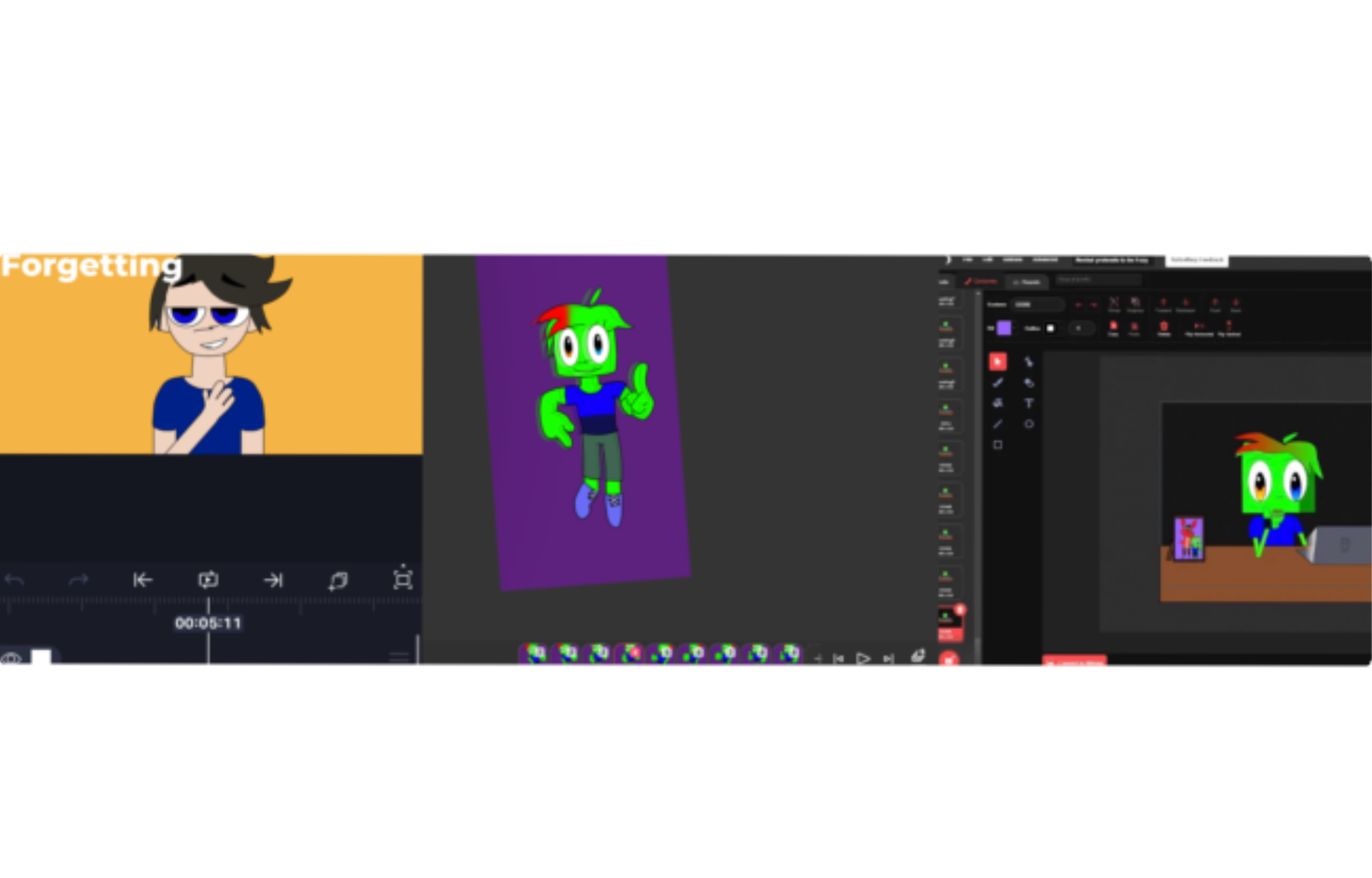
Task: Click the fit-to-frame capture icon
Action: pyautogui.click(x=403, y=578)
